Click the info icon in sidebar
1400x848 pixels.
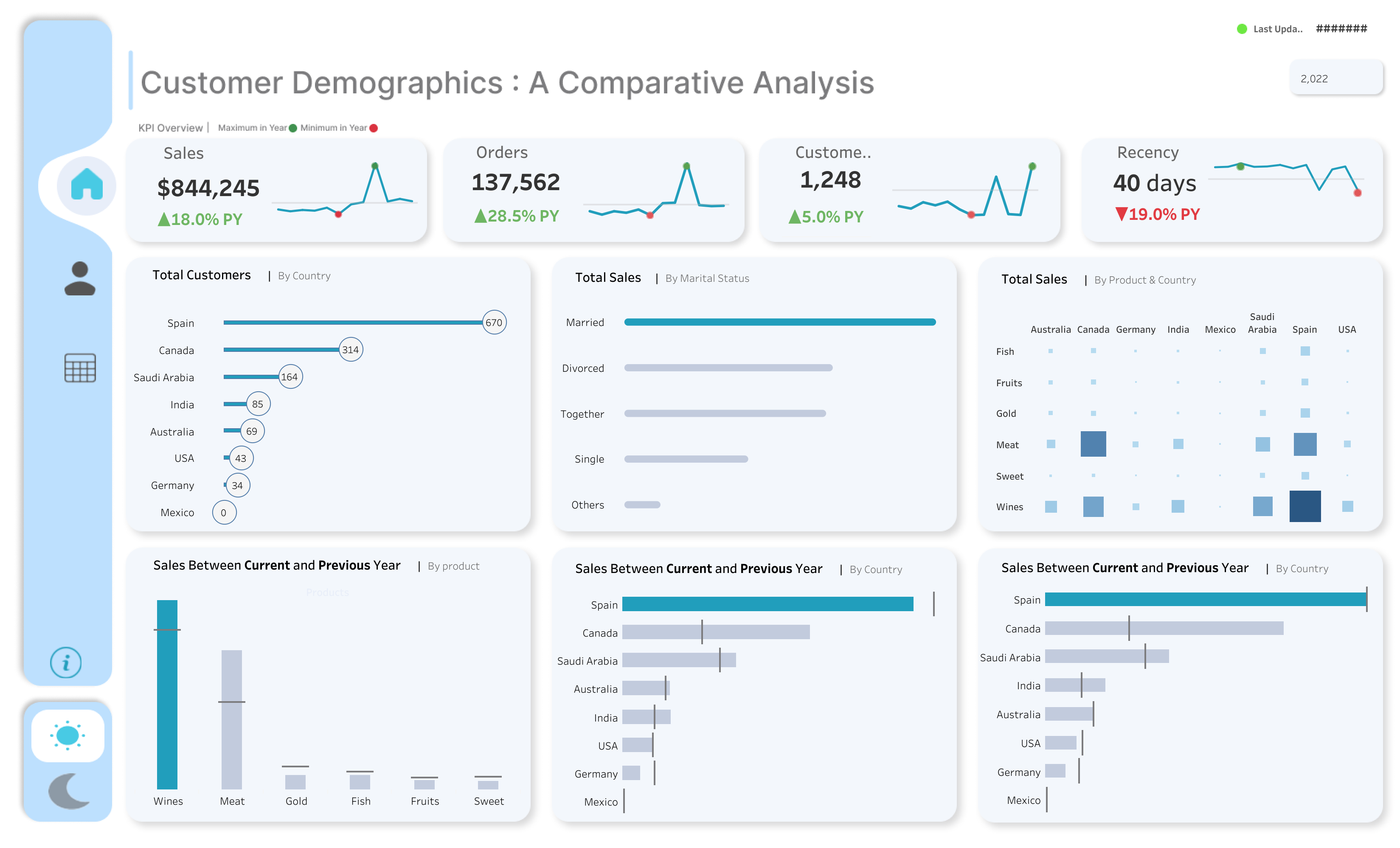66,662
